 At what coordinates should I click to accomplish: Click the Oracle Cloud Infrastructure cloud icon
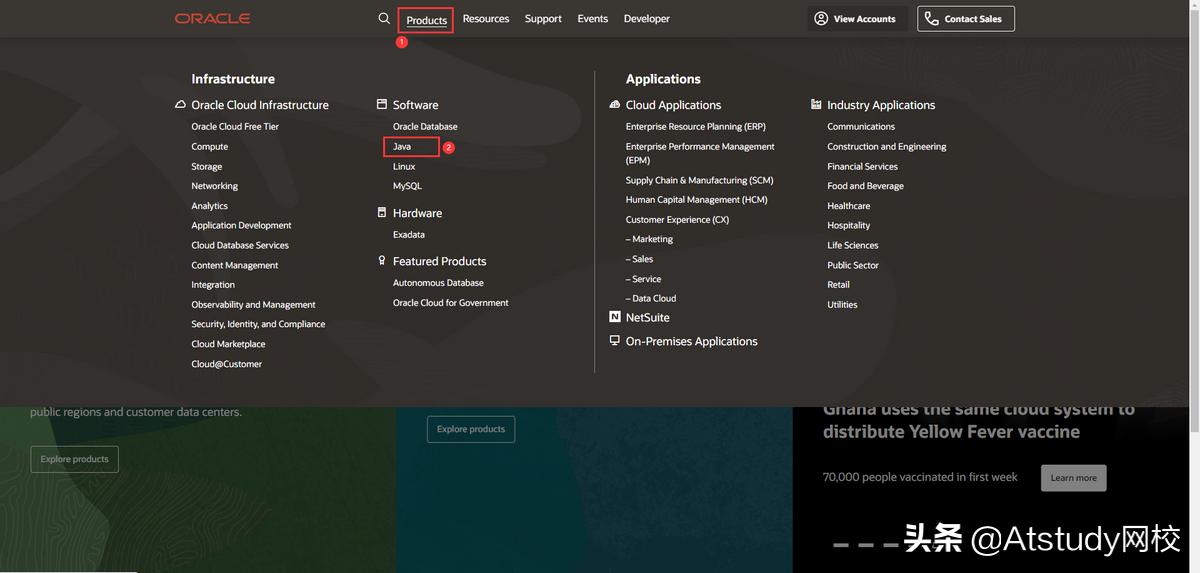point(180,104)
